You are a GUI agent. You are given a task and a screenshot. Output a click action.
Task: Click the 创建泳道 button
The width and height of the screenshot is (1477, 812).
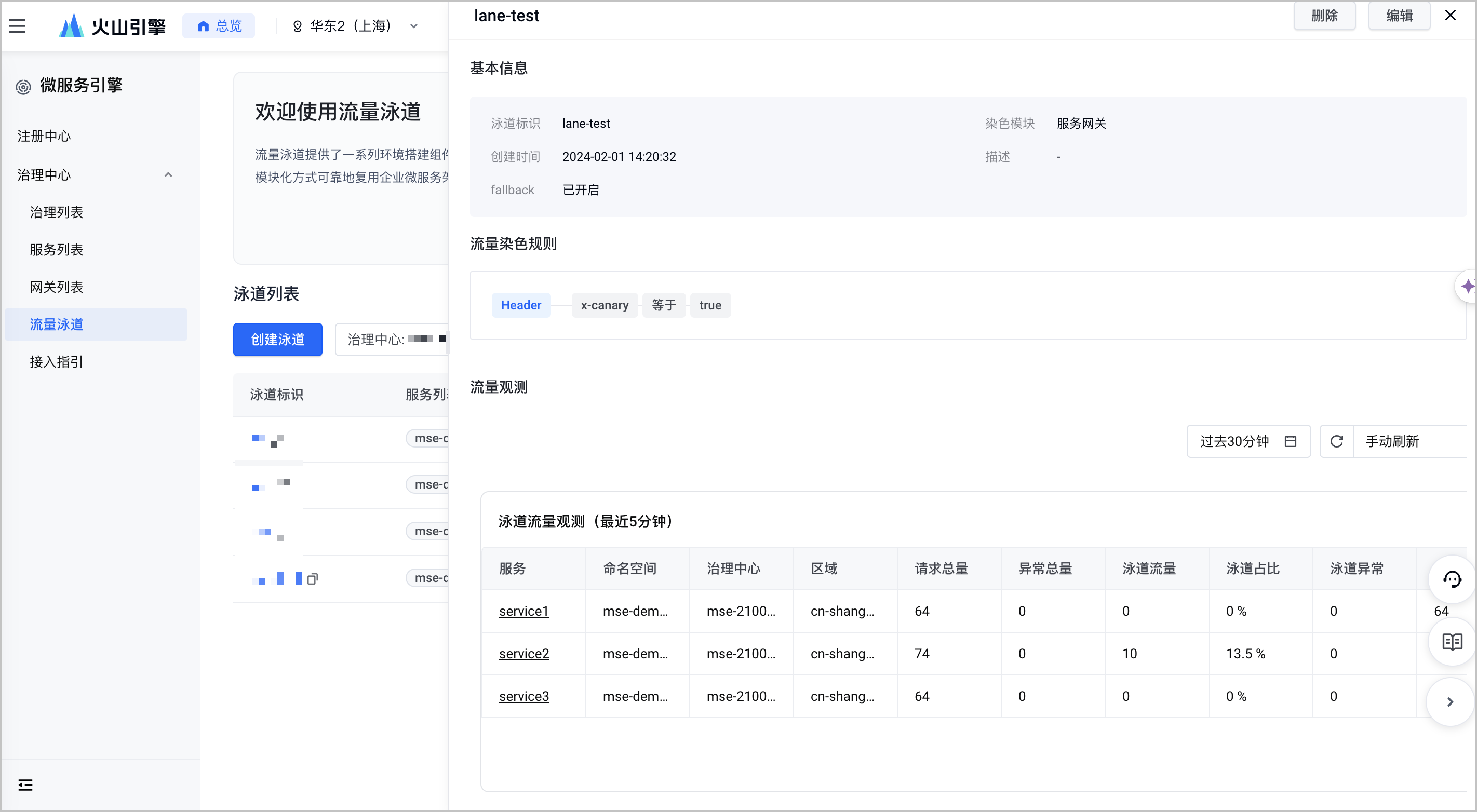point(277,339)
